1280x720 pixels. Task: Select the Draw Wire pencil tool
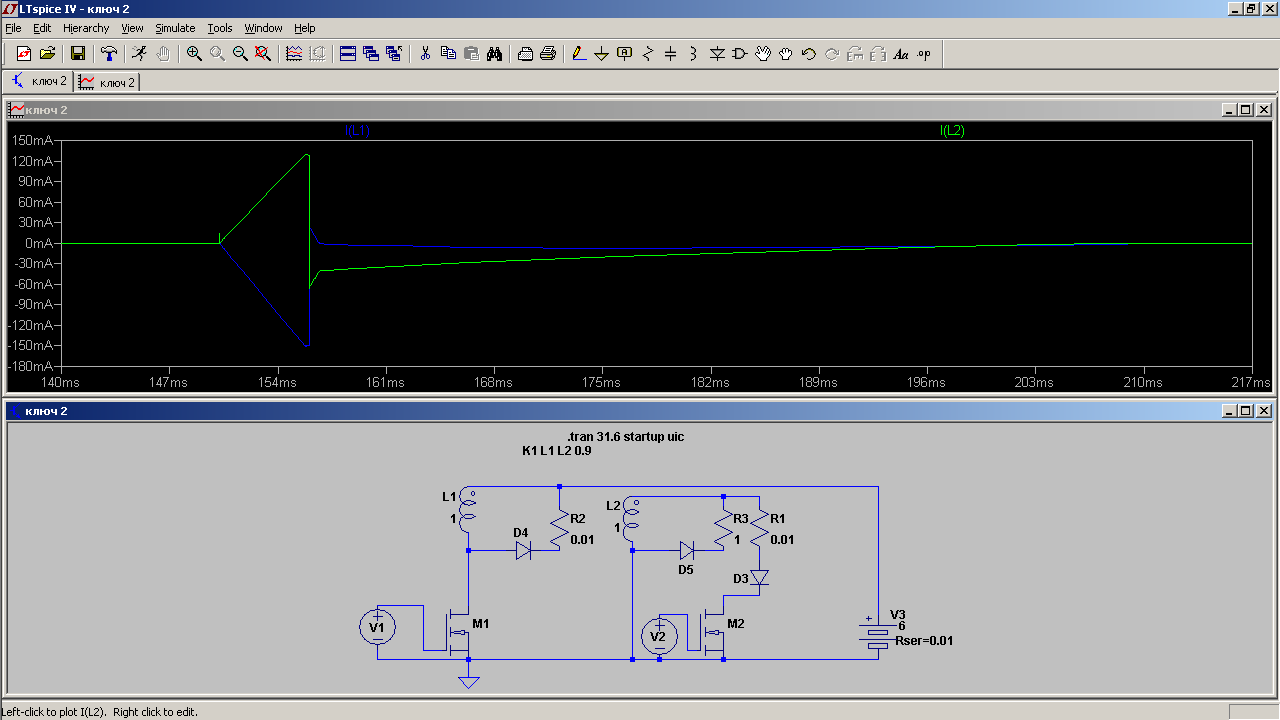click(x=578, y=54)
